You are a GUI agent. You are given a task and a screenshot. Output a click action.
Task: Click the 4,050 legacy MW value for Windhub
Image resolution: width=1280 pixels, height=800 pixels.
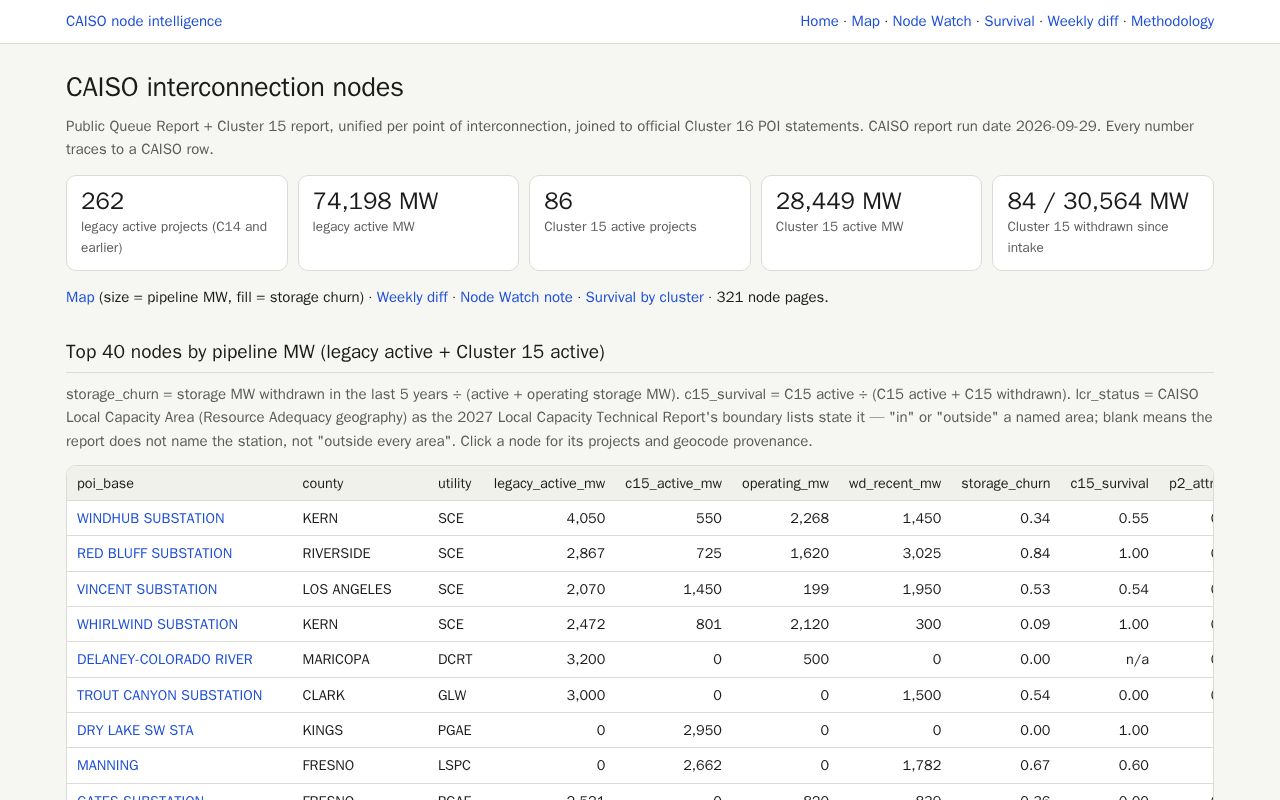coord(585,518)
